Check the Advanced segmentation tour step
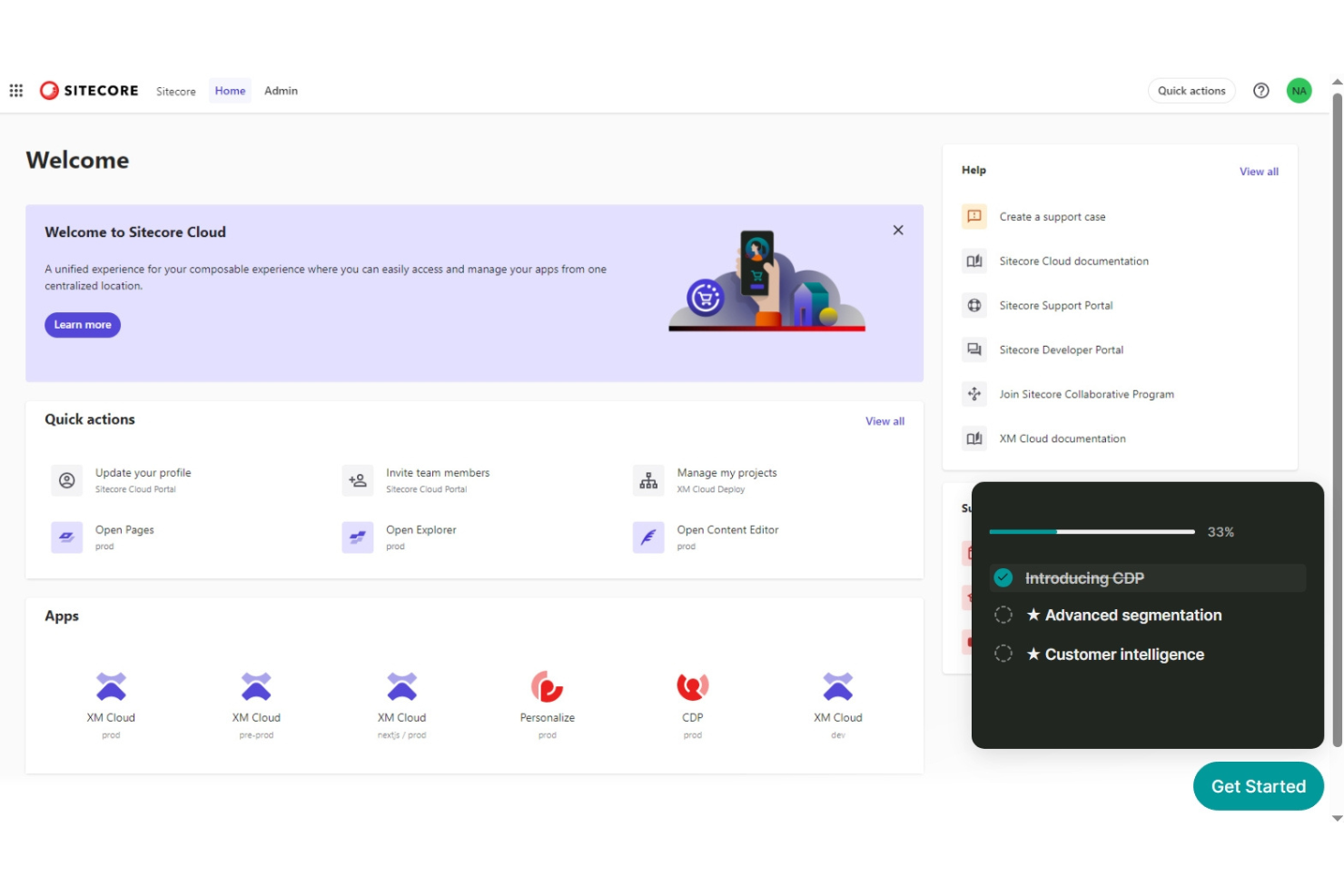The width and height of the screenshot is (1344, 896). [x=1003, y=615]
